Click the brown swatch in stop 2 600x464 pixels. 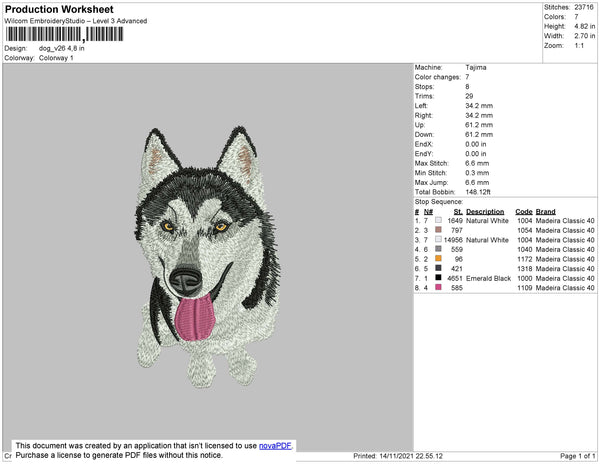[x=438, y=230]
